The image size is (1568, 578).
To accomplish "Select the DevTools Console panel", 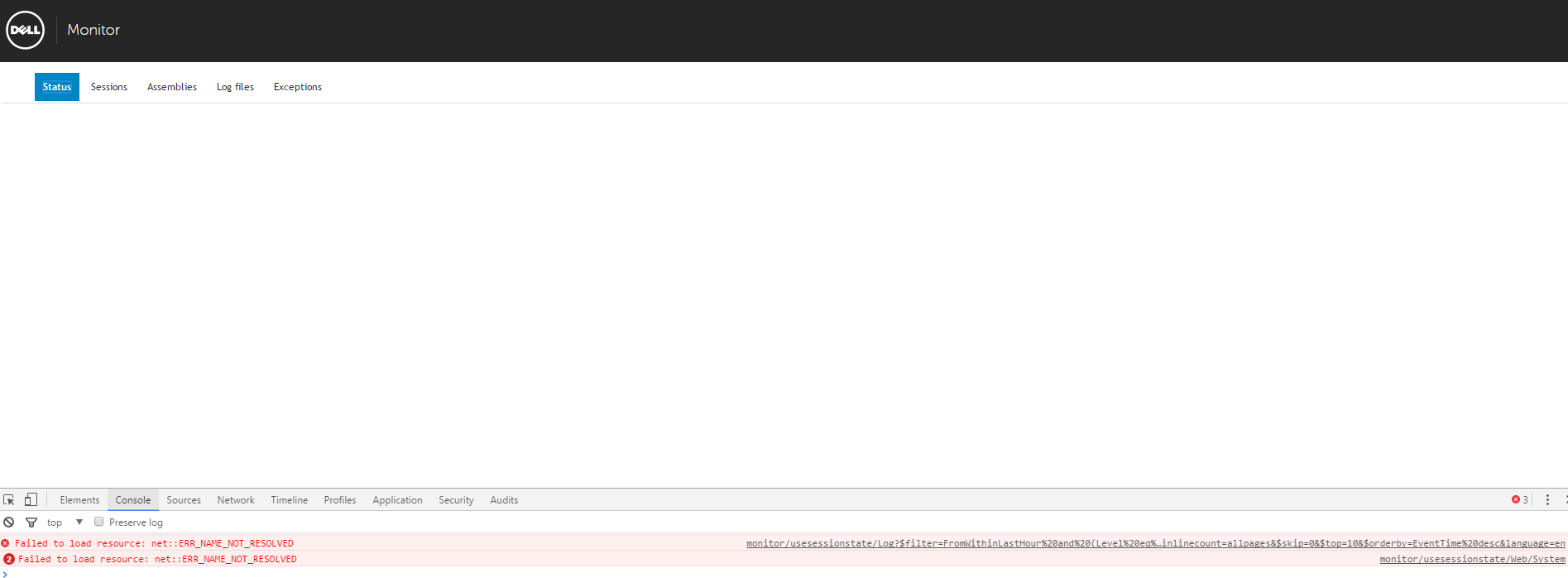I will click(x=133, y=500).
